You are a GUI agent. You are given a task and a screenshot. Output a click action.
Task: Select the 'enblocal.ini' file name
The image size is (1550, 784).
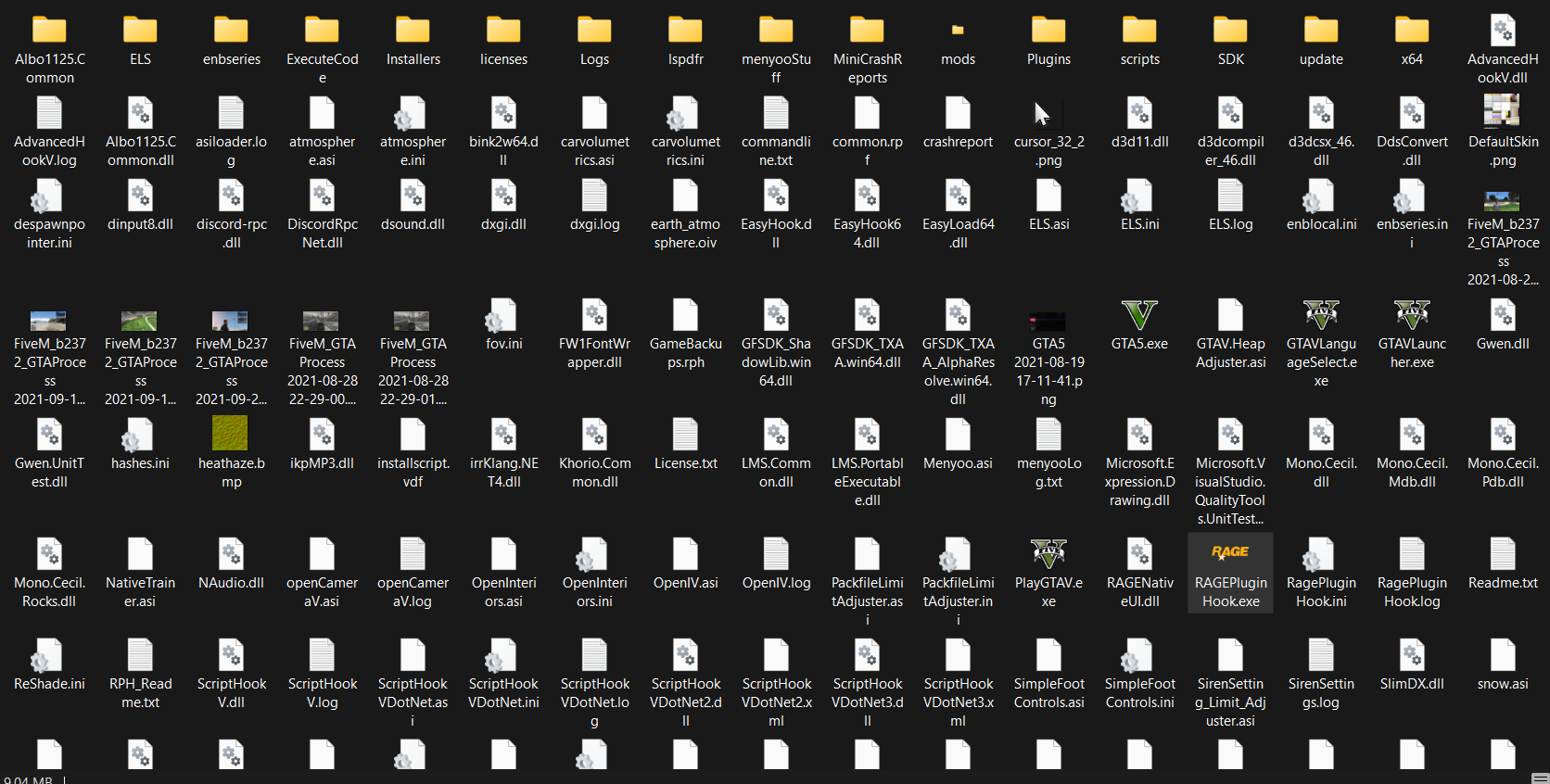point(1322,224)
